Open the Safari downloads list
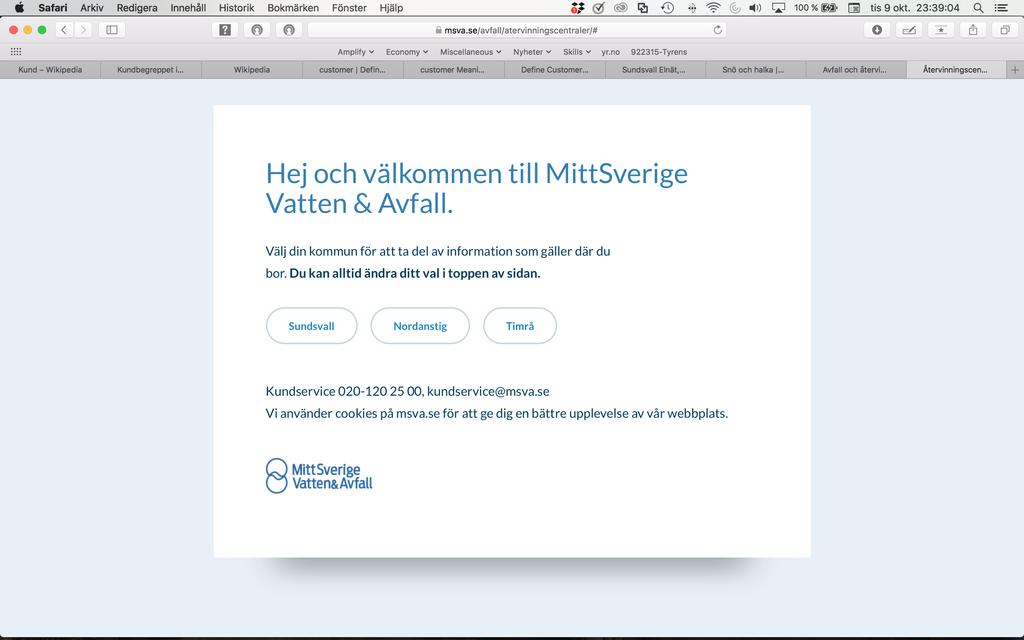The width and height of the screenshot is (1024, 640). click(x=877, y=30)
